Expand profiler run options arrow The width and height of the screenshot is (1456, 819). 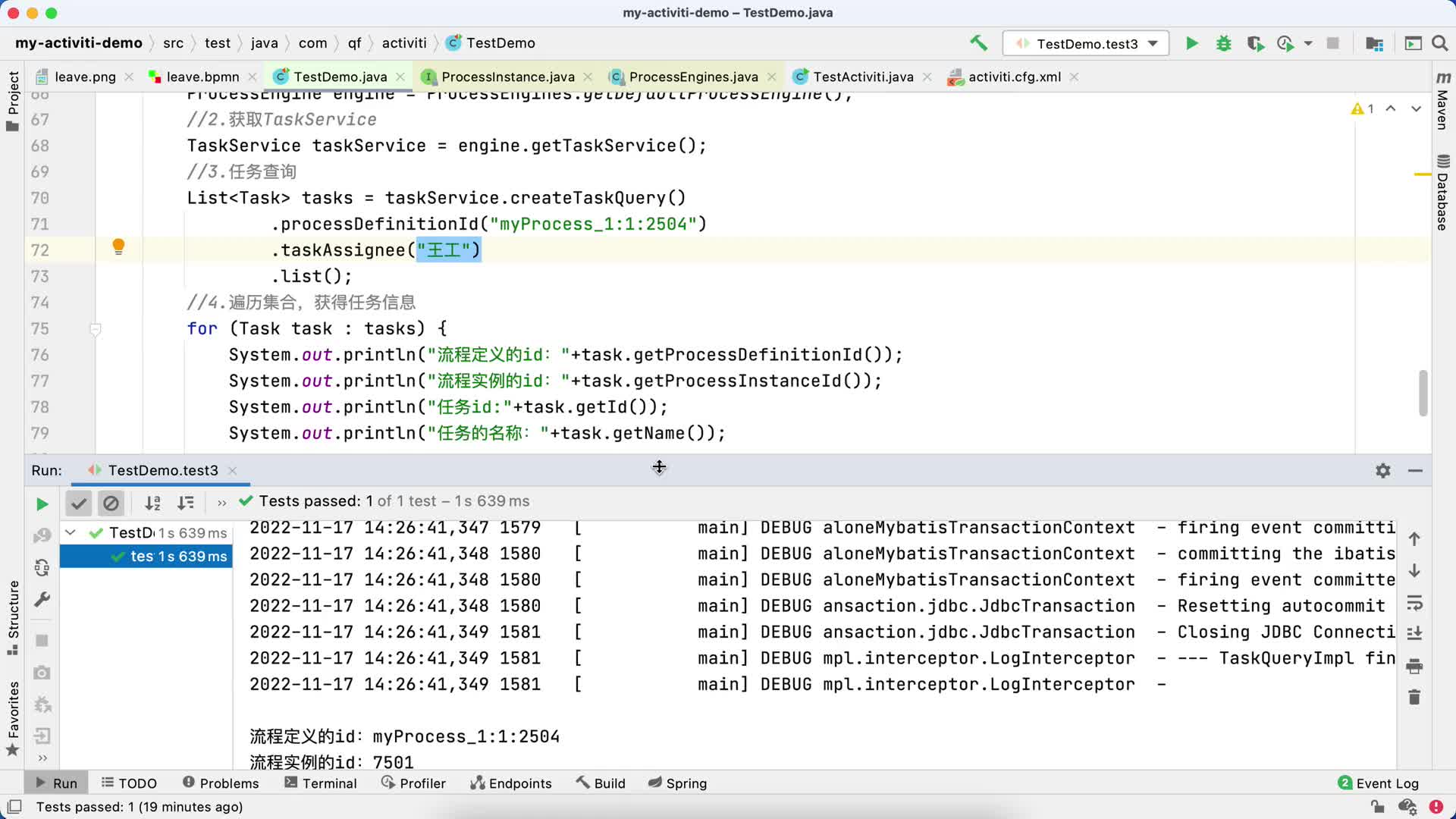tap(1308, 44)
